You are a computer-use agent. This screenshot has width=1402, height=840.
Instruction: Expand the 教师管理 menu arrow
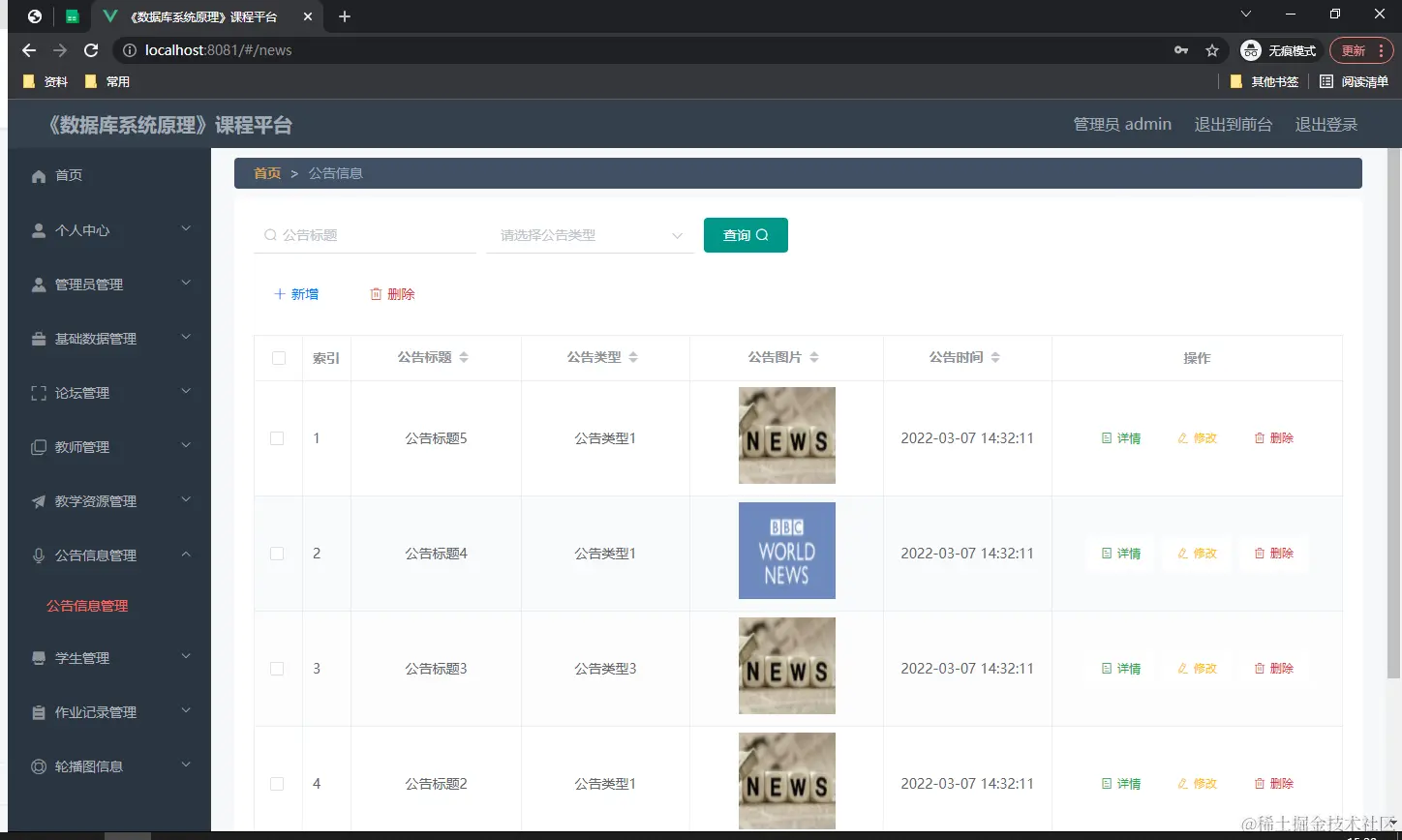pos(187,445)
